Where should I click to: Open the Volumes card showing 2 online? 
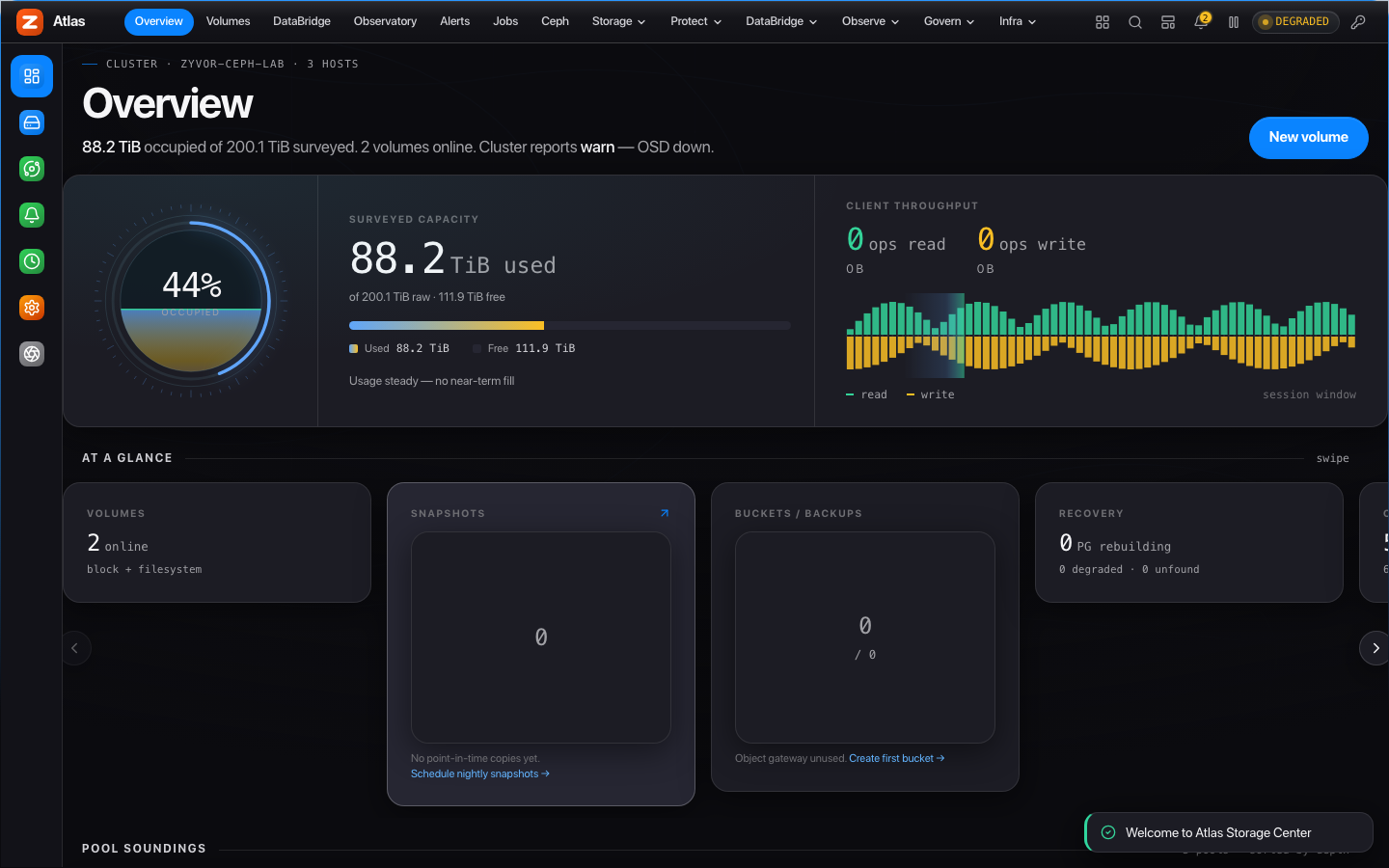coord(217,542)
